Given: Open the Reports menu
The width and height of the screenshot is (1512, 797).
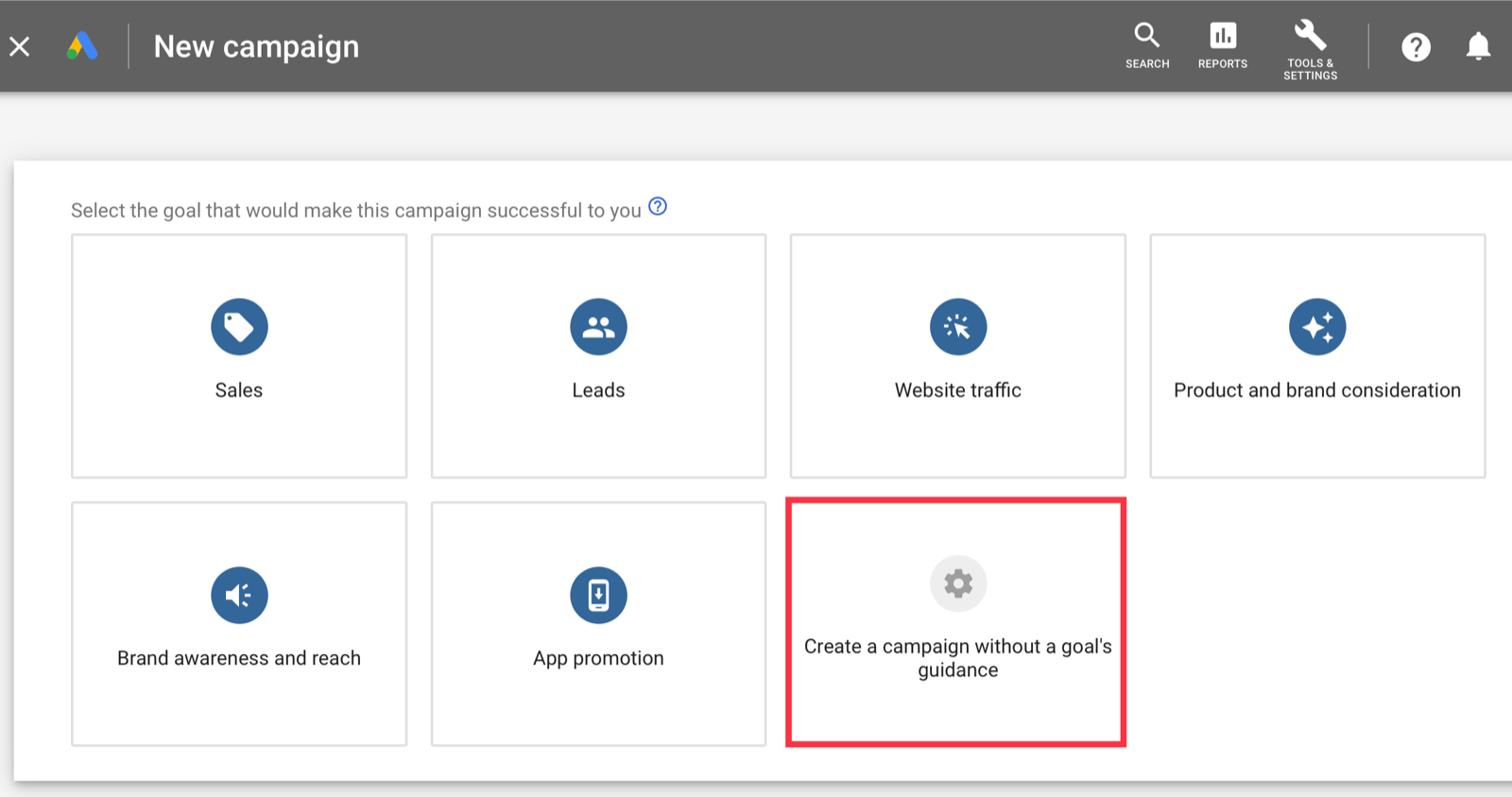Looking at the screenshot, I should (1223, 46).
